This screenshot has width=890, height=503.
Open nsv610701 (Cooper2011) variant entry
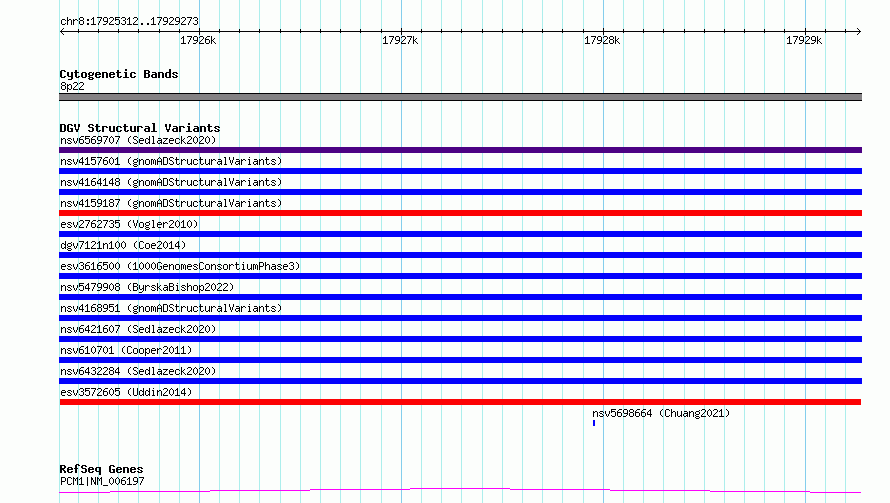point(126,350)
